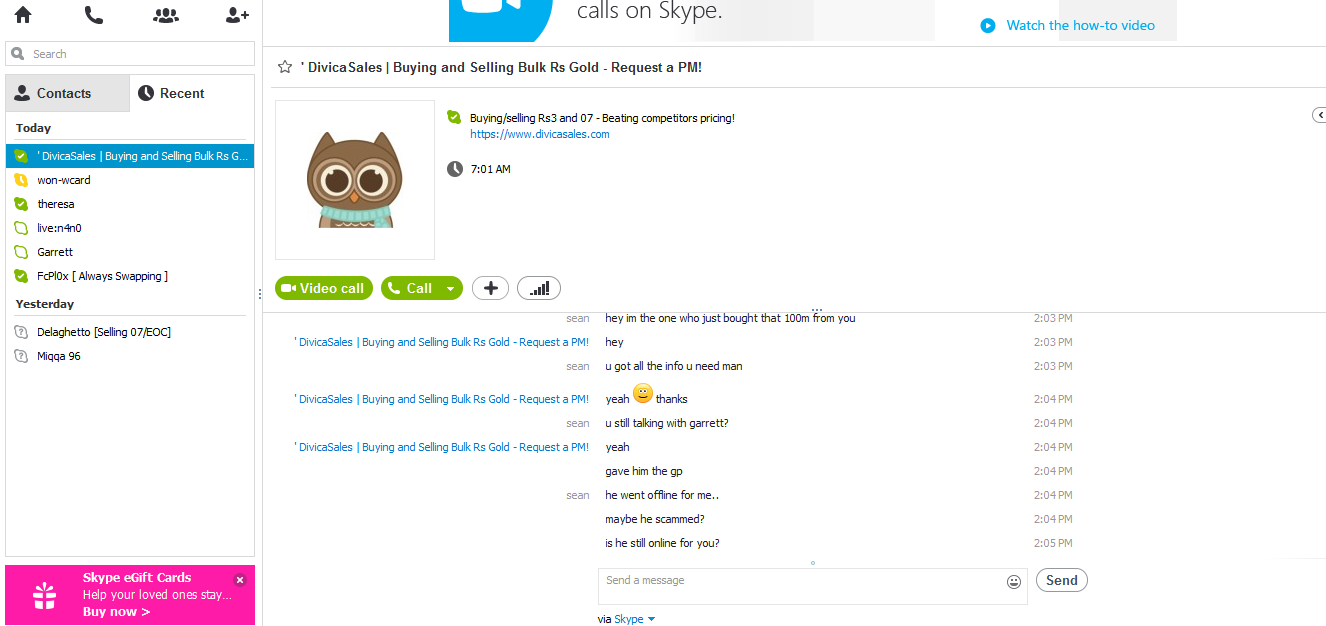Open the call phones dial pad icon
Viewport: 1326px width, 626px height.
point(94,15)
